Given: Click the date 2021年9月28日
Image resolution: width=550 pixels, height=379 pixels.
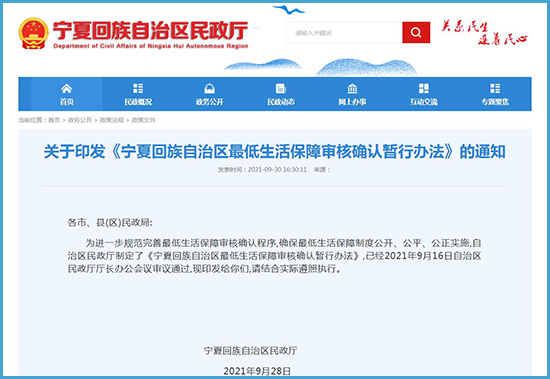Looking at the screenshot, I should click(x=257, y=371).
